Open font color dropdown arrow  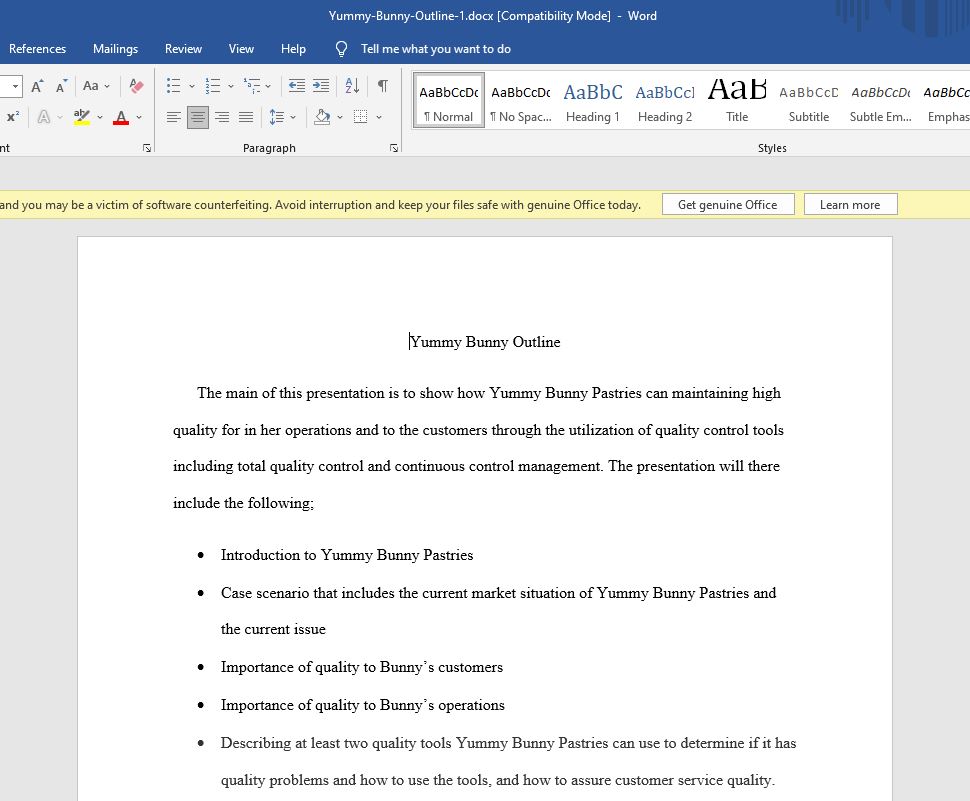point(139,117)
